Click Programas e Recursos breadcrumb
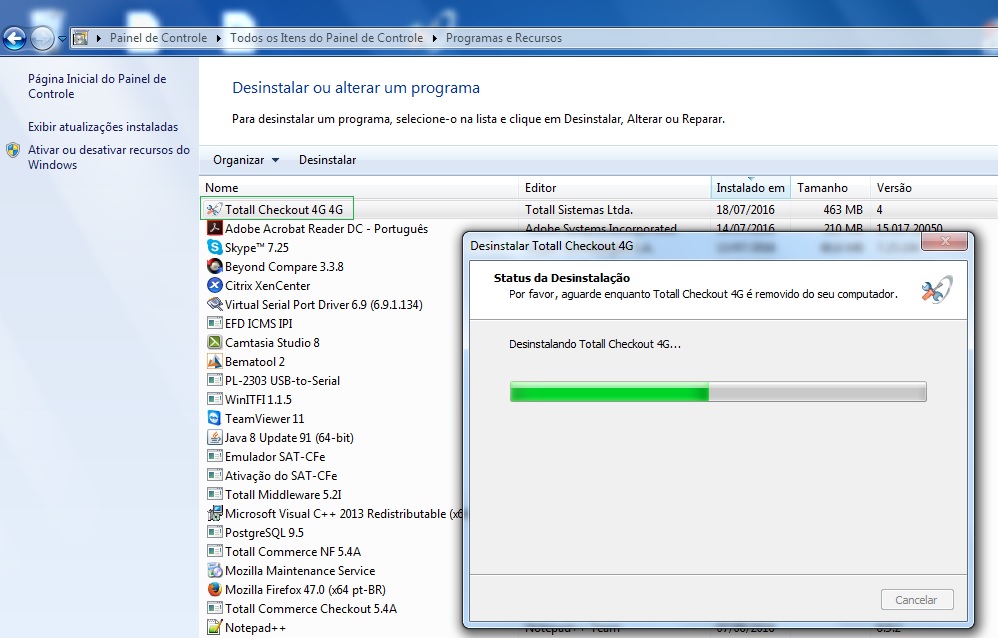Screen dimensions: 998x638 (x=503, y=38)
